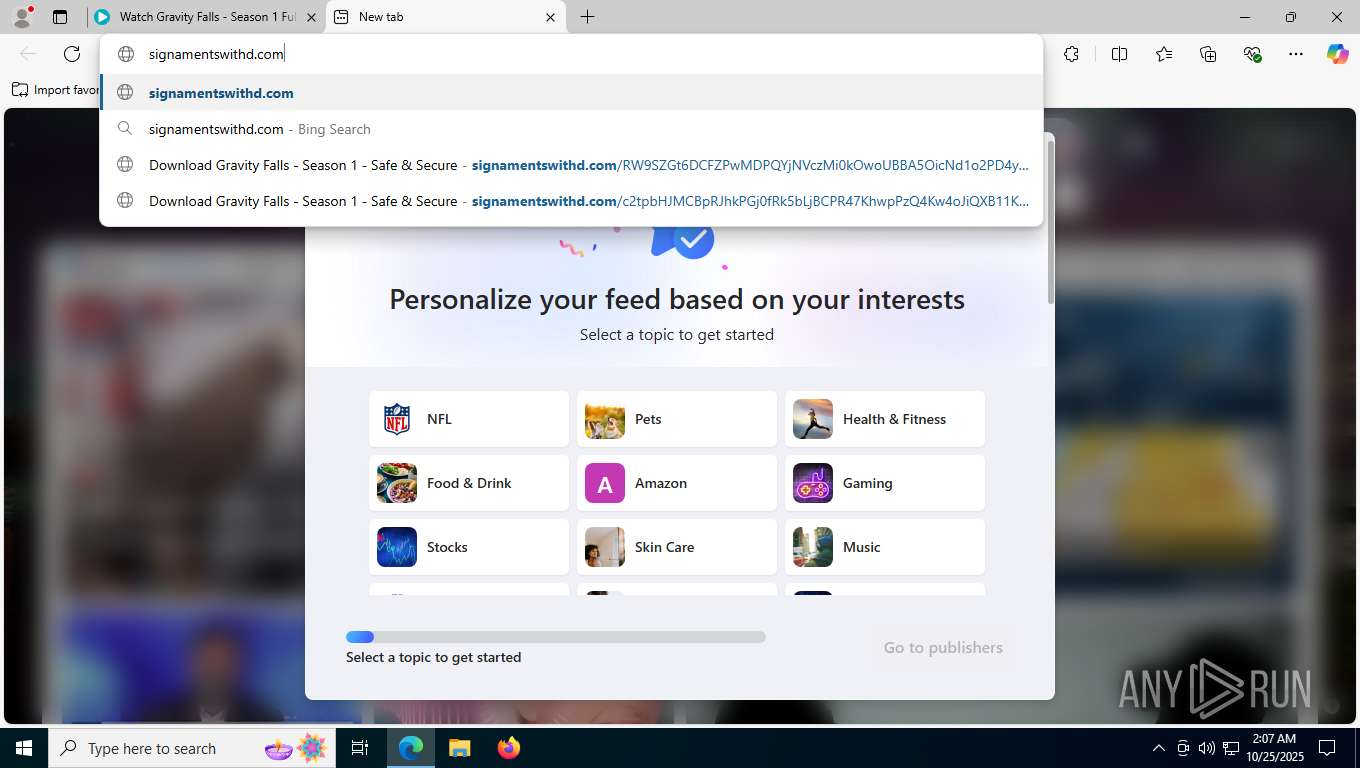Open the volume speaker tray icon

pyautogui.click(x=1206, y=748)
